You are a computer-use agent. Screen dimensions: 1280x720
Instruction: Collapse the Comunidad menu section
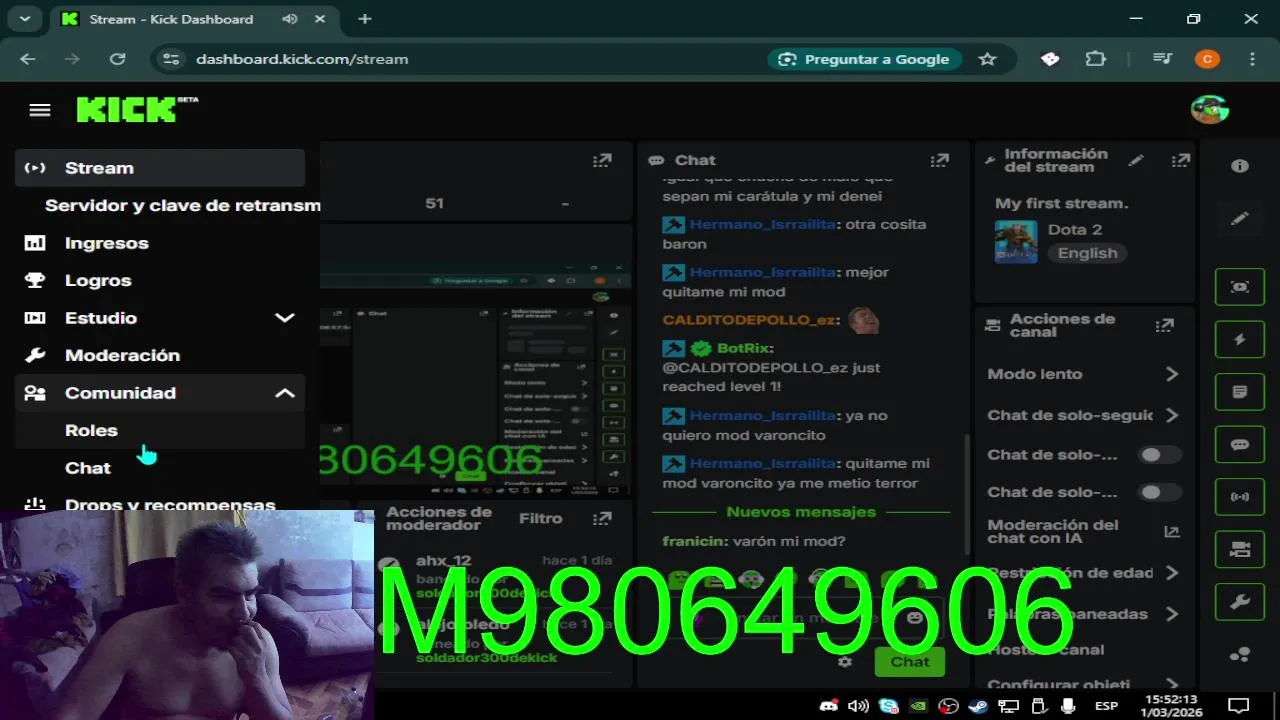click(x=285, y=393)
